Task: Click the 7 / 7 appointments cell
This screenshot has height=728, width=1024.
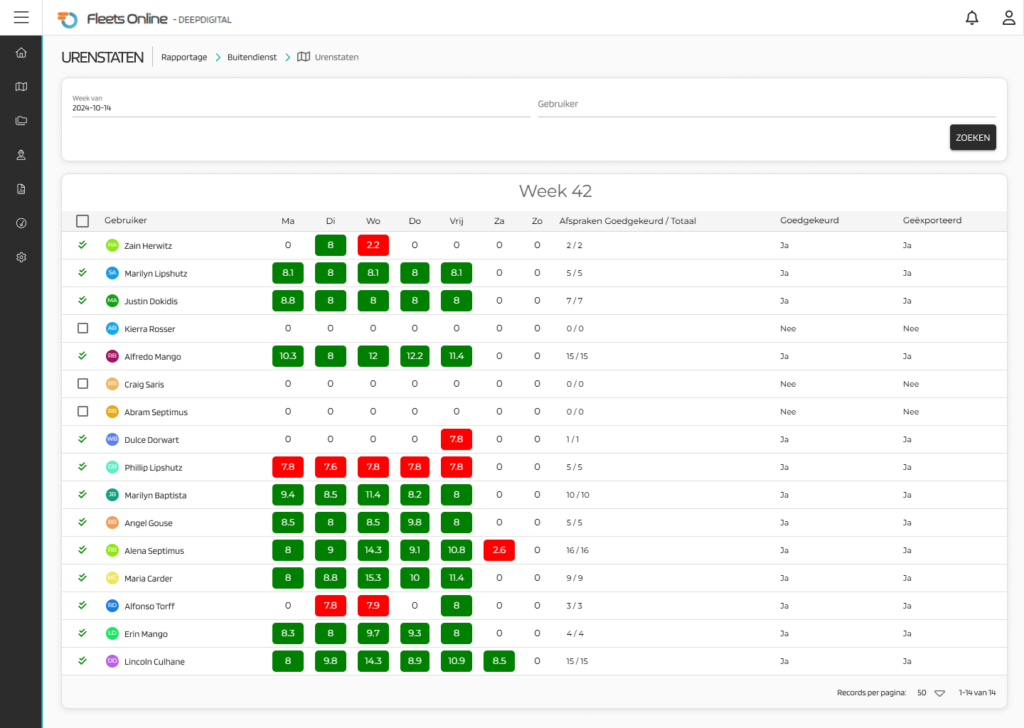Action: point(575,301)
